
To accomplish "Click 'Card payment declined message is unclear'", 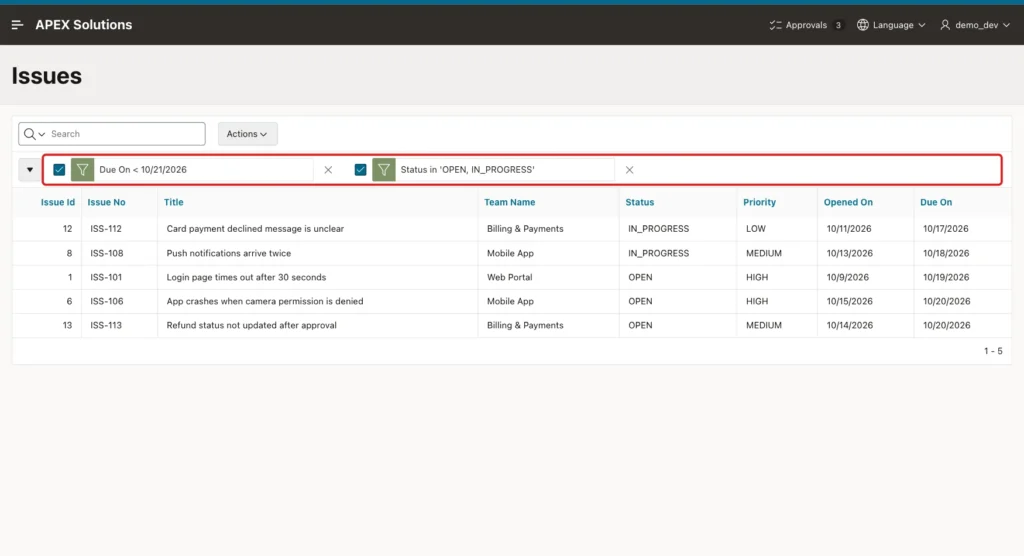I will point(255,229).
